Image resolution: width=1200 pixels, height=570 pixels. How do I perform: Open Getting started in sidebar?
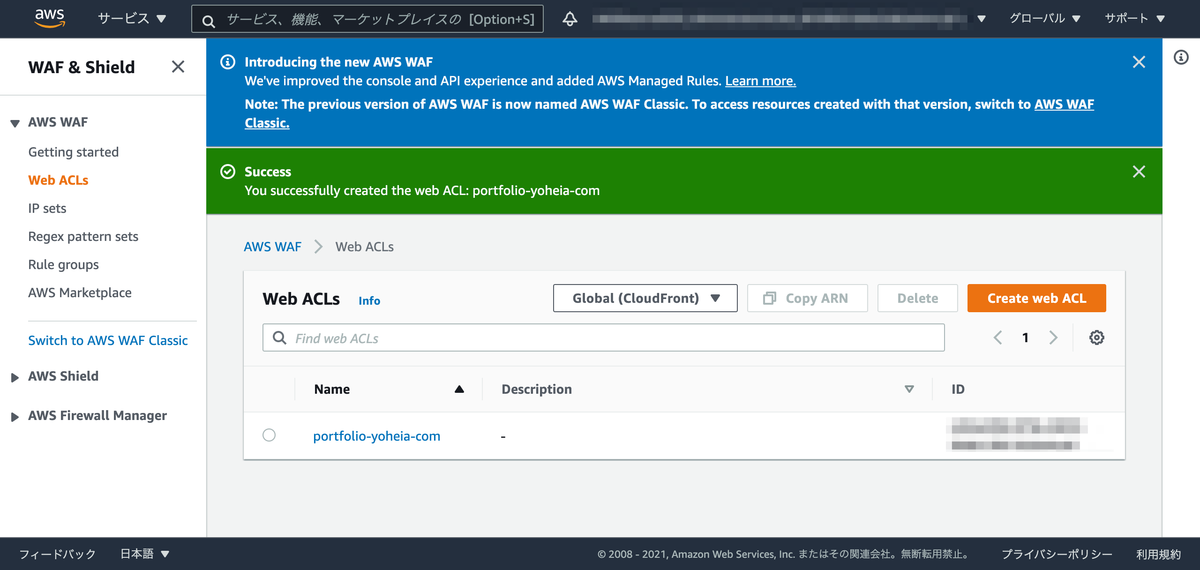tap(73, 152)
